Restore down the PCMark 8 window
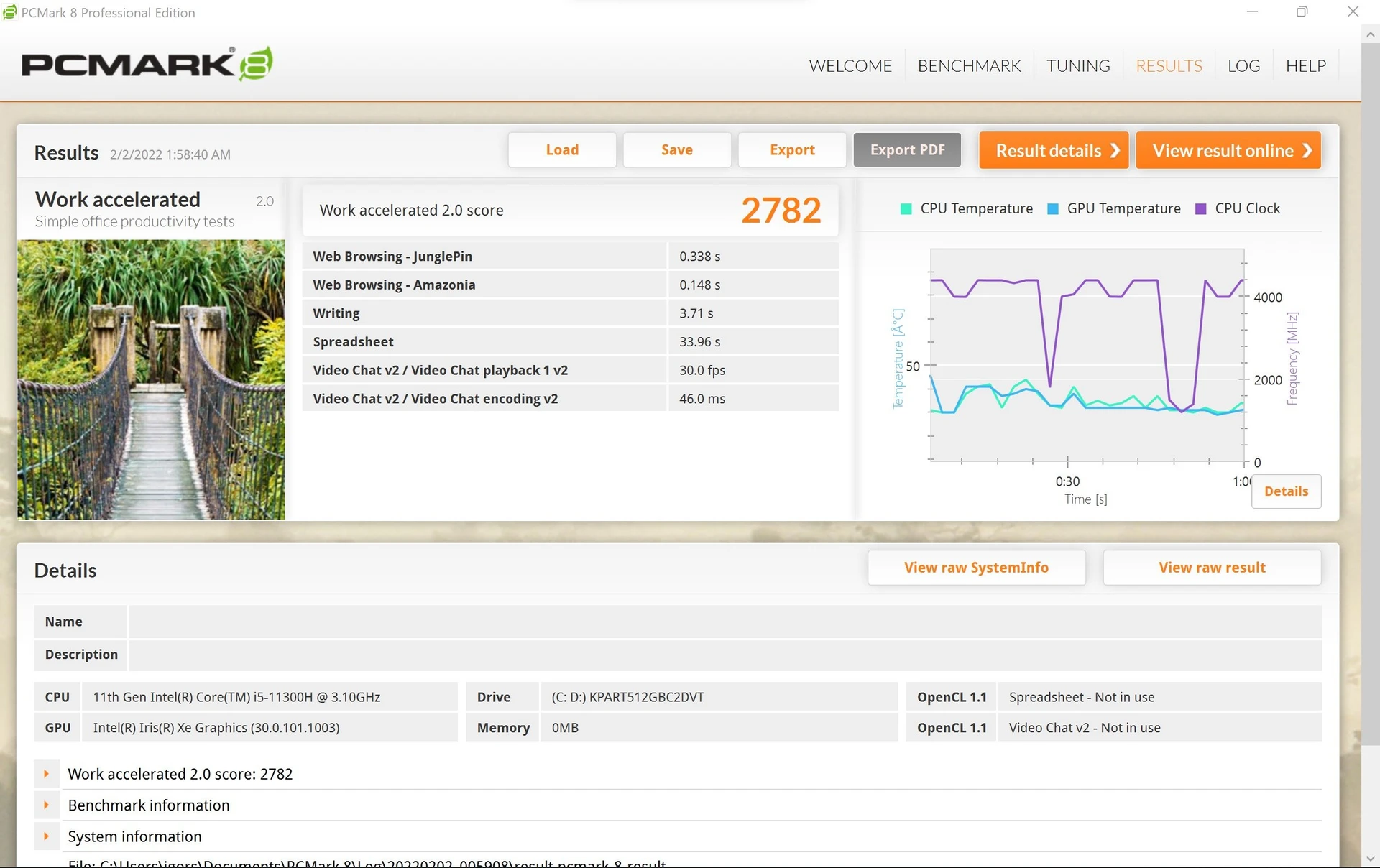This screenshot has width=1380, height=868. point(1302,12)
